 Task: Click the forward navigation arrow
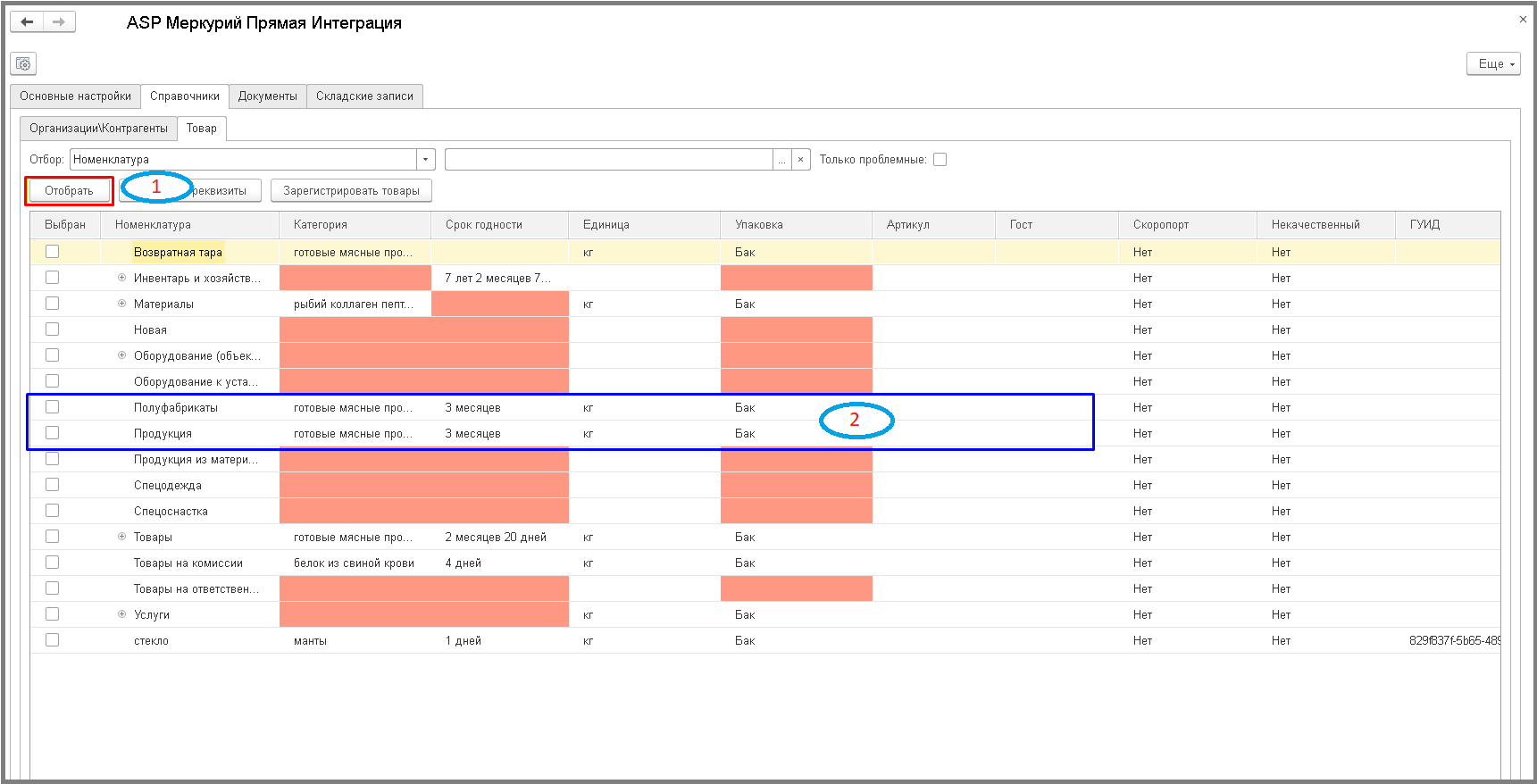coord(59,21)
